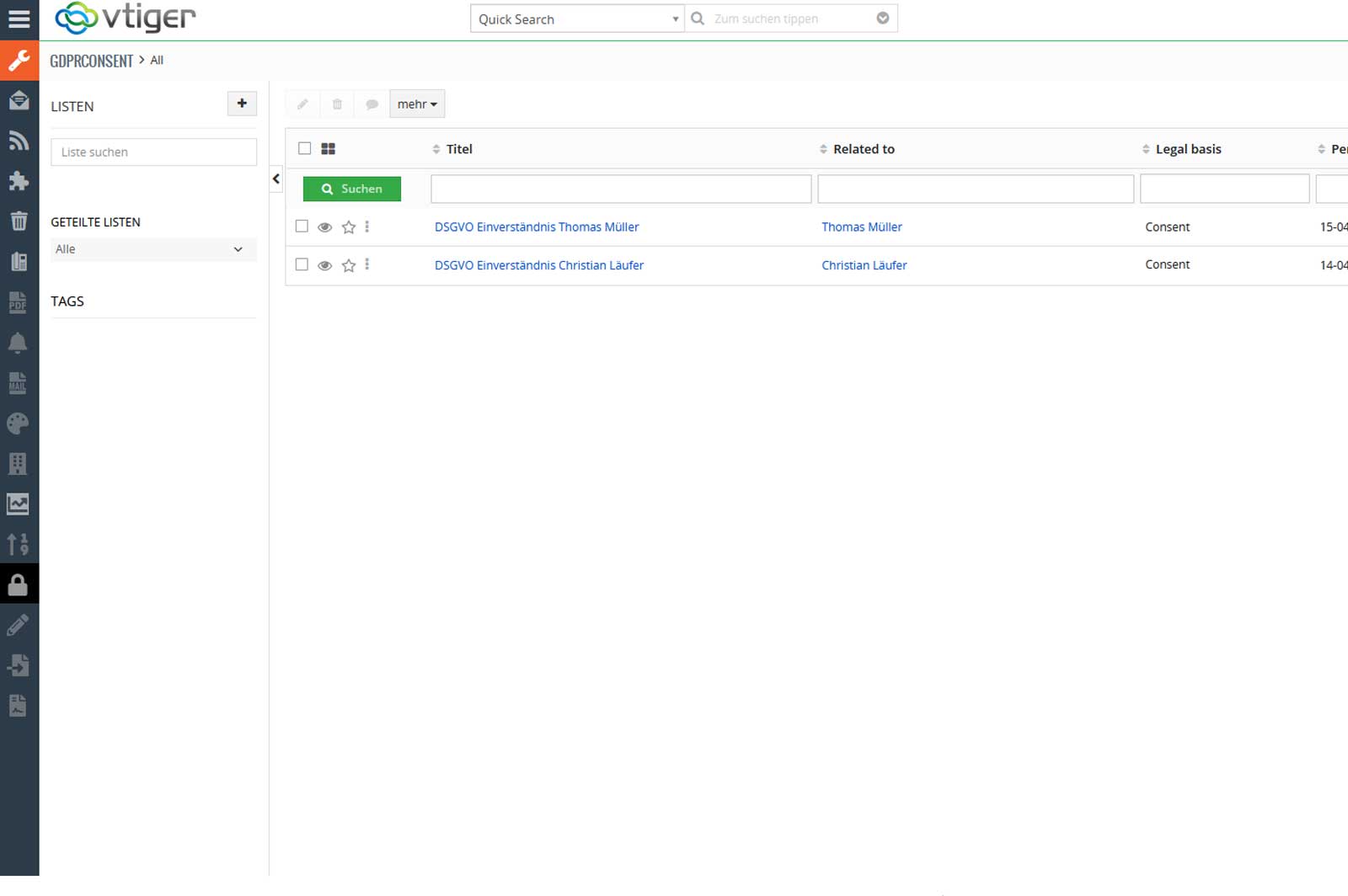This screenshot has width=1348, height=896.
Task: Tick the checkbox for Christian Läufer row
Action: point(302,264)
